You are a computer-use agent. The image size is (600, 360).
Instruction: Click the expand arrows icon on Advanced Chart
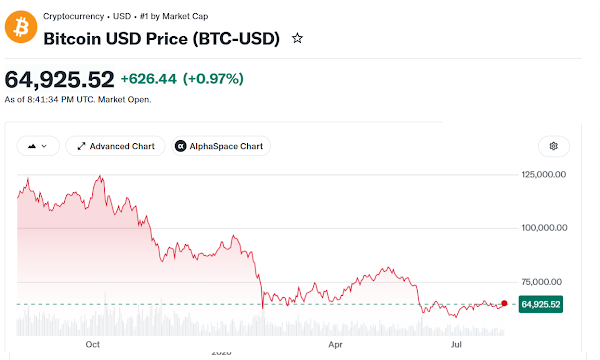click(x=81, y=146)
